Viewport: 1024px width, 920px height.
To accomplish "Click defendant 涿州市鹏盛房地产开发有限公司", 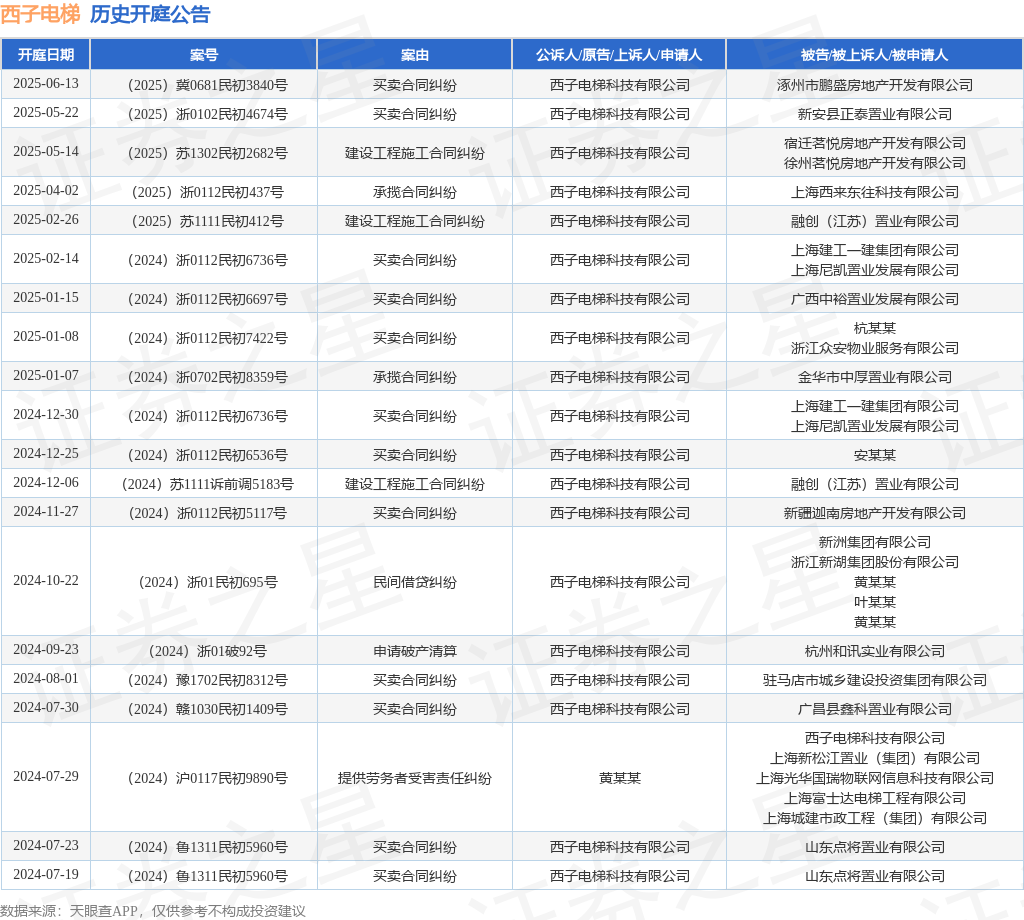I will coord(874,85).
